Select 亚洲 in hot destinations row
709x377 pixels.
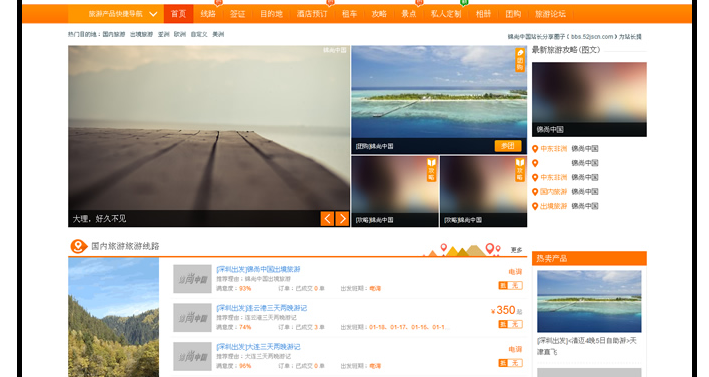[x=163, y=34]
